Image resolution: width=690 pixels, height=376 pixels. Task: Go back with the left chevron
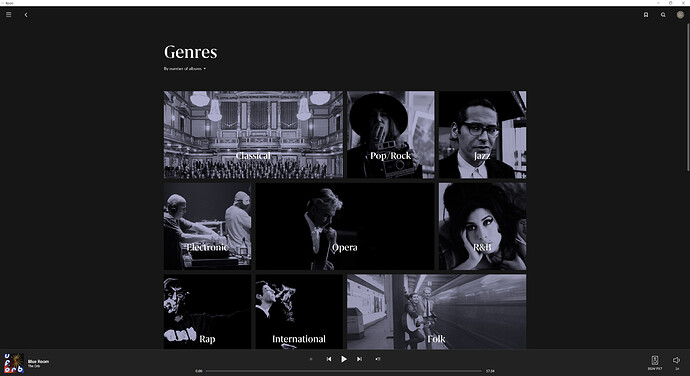pyautogui.click(x=26, y=15)
